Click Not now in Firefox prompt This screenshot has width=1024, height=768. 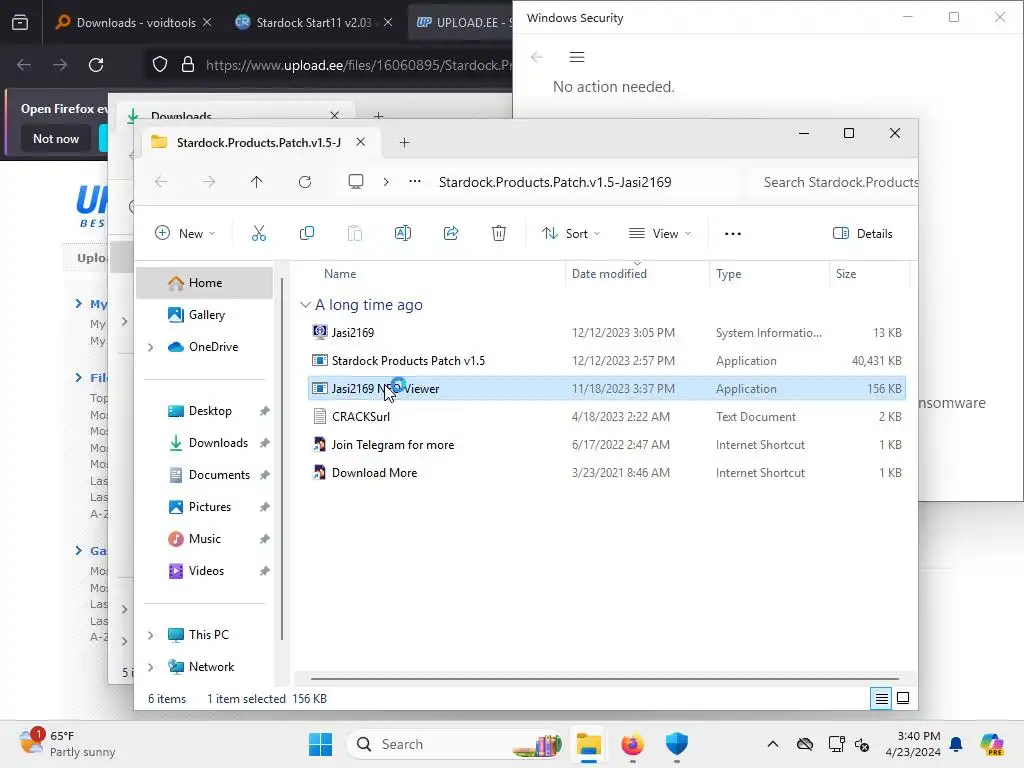(x=56, y=138)
